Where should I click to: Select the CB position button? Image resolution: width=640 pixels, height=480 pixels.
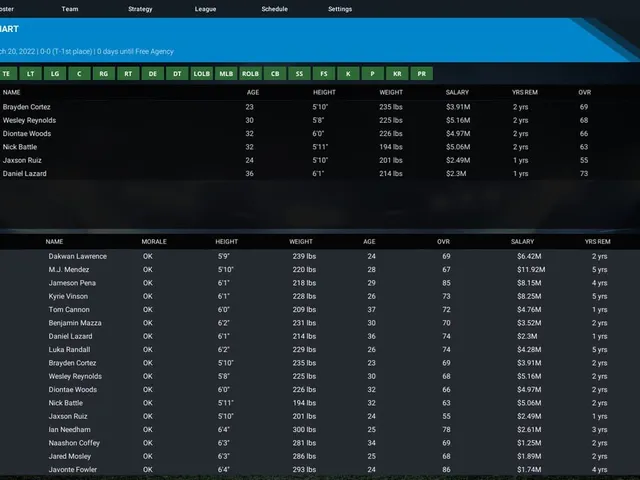coord(275,74)
